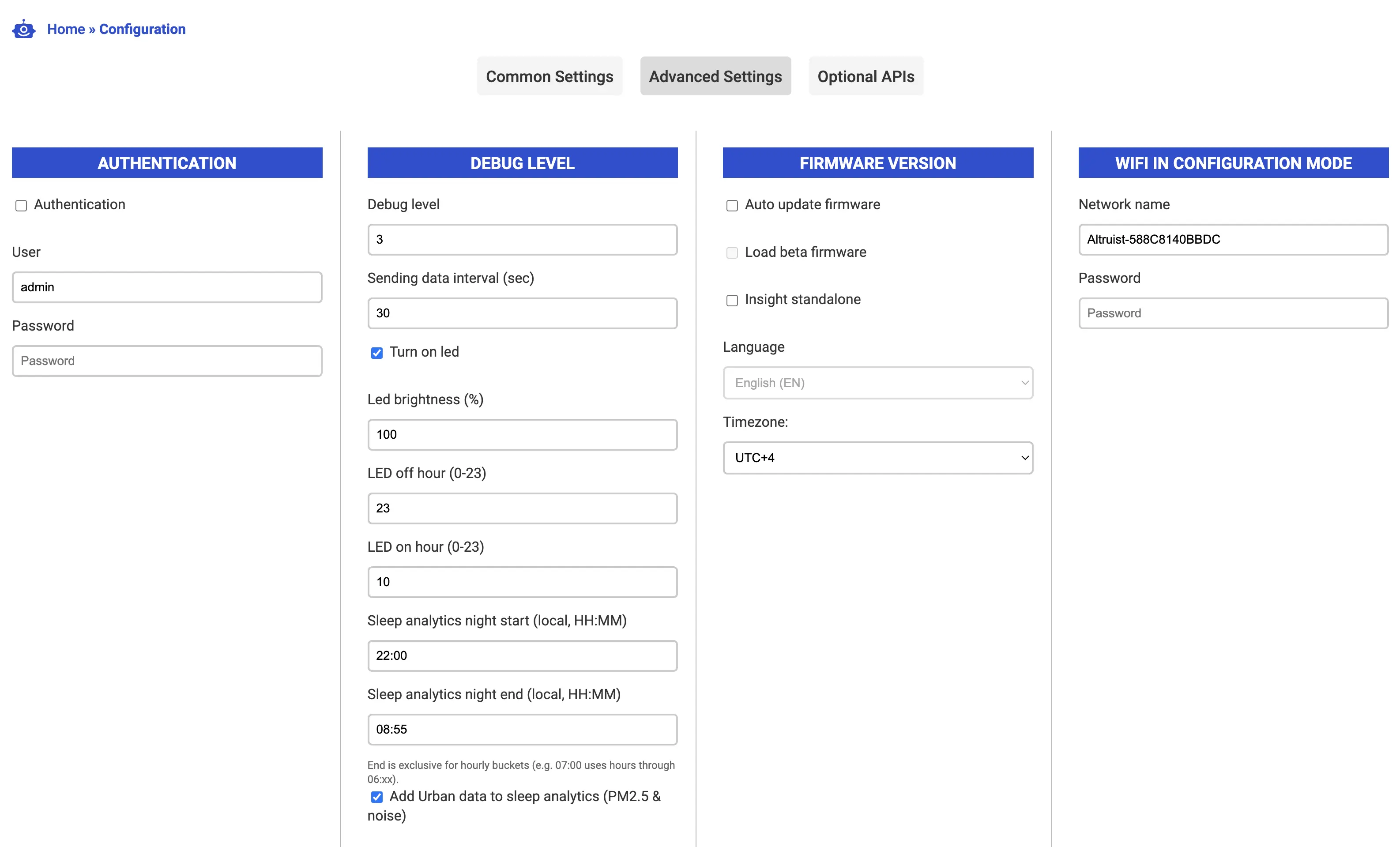This screenshot has width=1400, height=847.
Task: Click the FIRMWARE VERSION section header
Action: pos(878,163)
